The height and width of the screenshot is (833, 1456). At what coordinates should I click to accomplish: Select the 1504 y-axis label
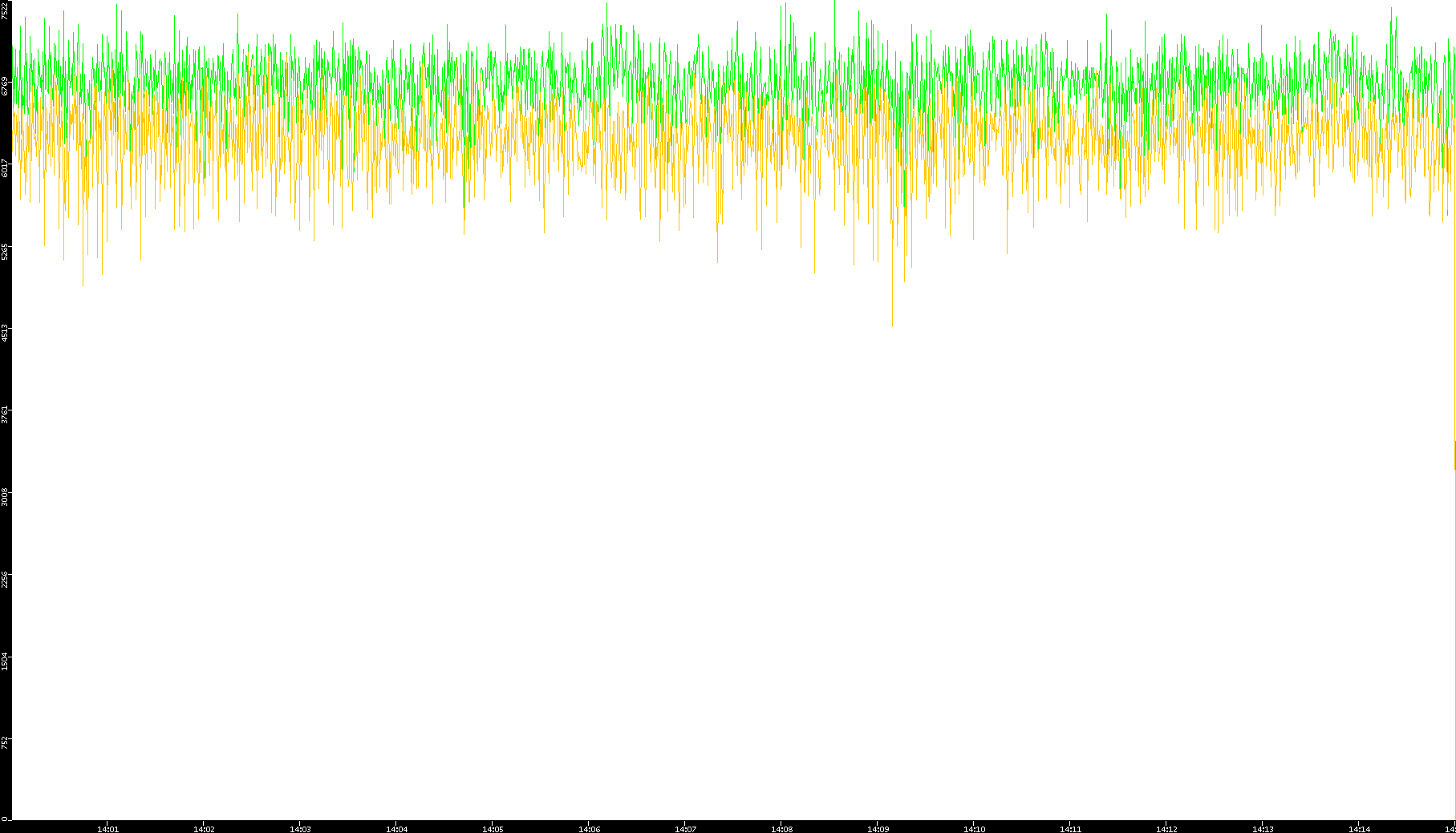tap(5, 661)
